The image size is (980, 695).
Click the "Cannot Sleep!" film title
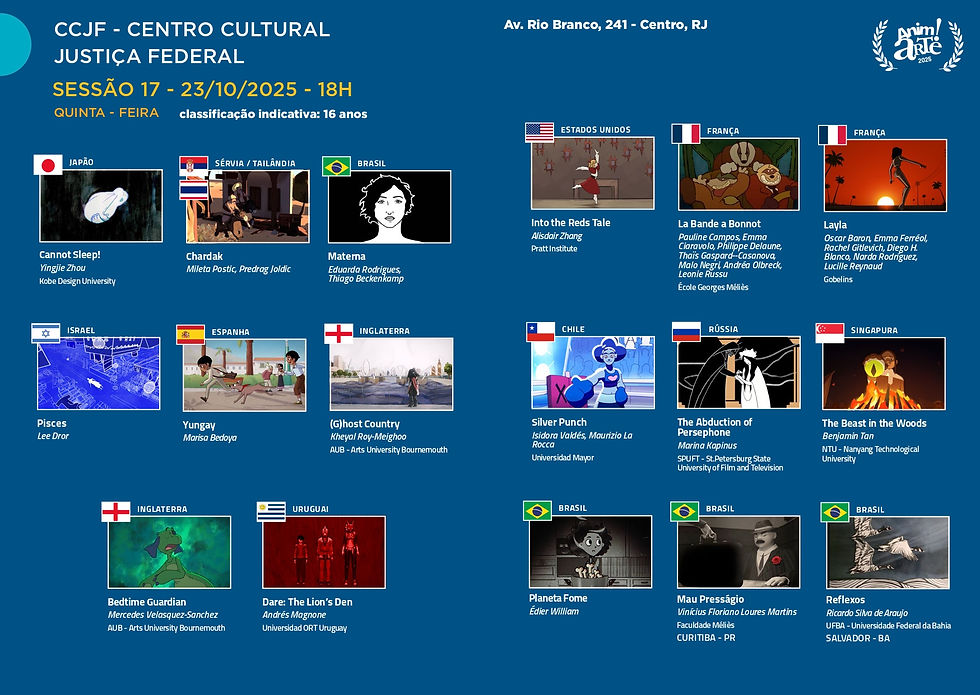point(69,255)
